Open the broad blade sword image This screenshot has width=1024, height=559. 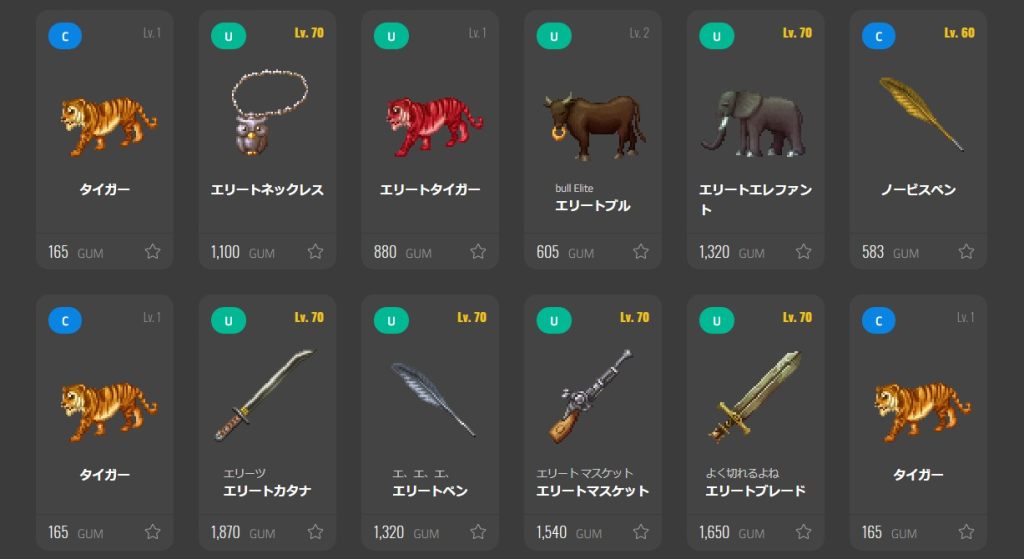(754, 396)
